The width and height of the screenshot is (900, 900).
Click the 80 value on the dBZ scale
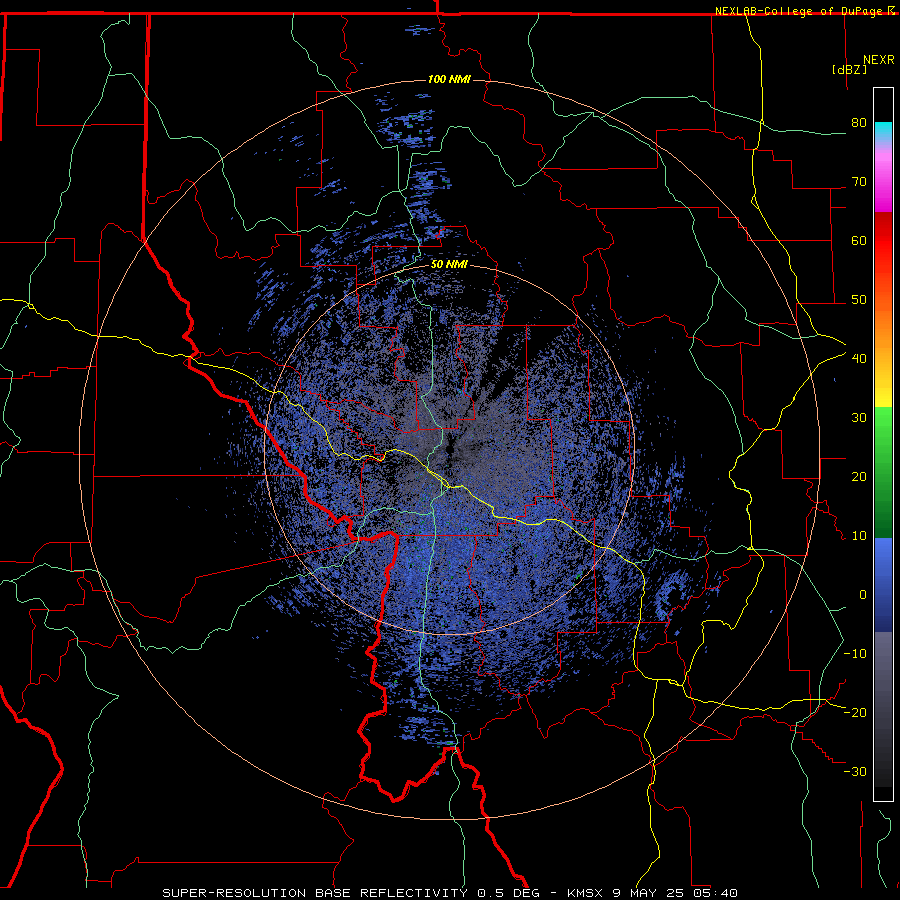[x=859, y=122]
